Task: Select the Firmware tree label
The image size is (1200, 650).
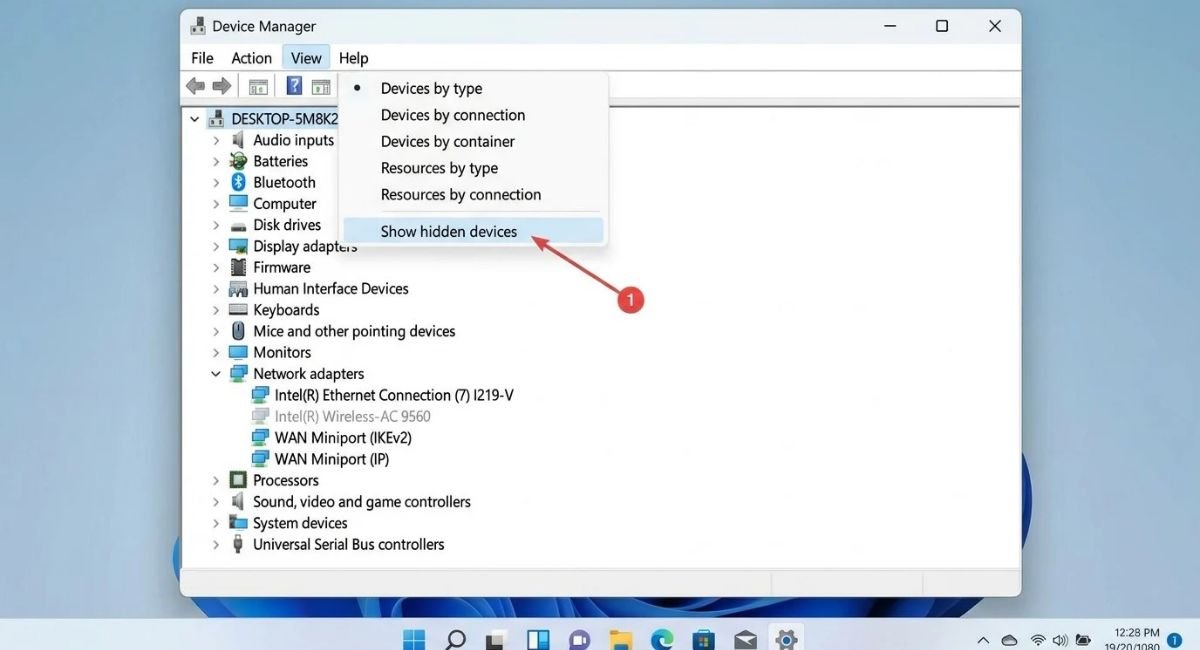Action: pyautogui.click(x=282, y=267)
